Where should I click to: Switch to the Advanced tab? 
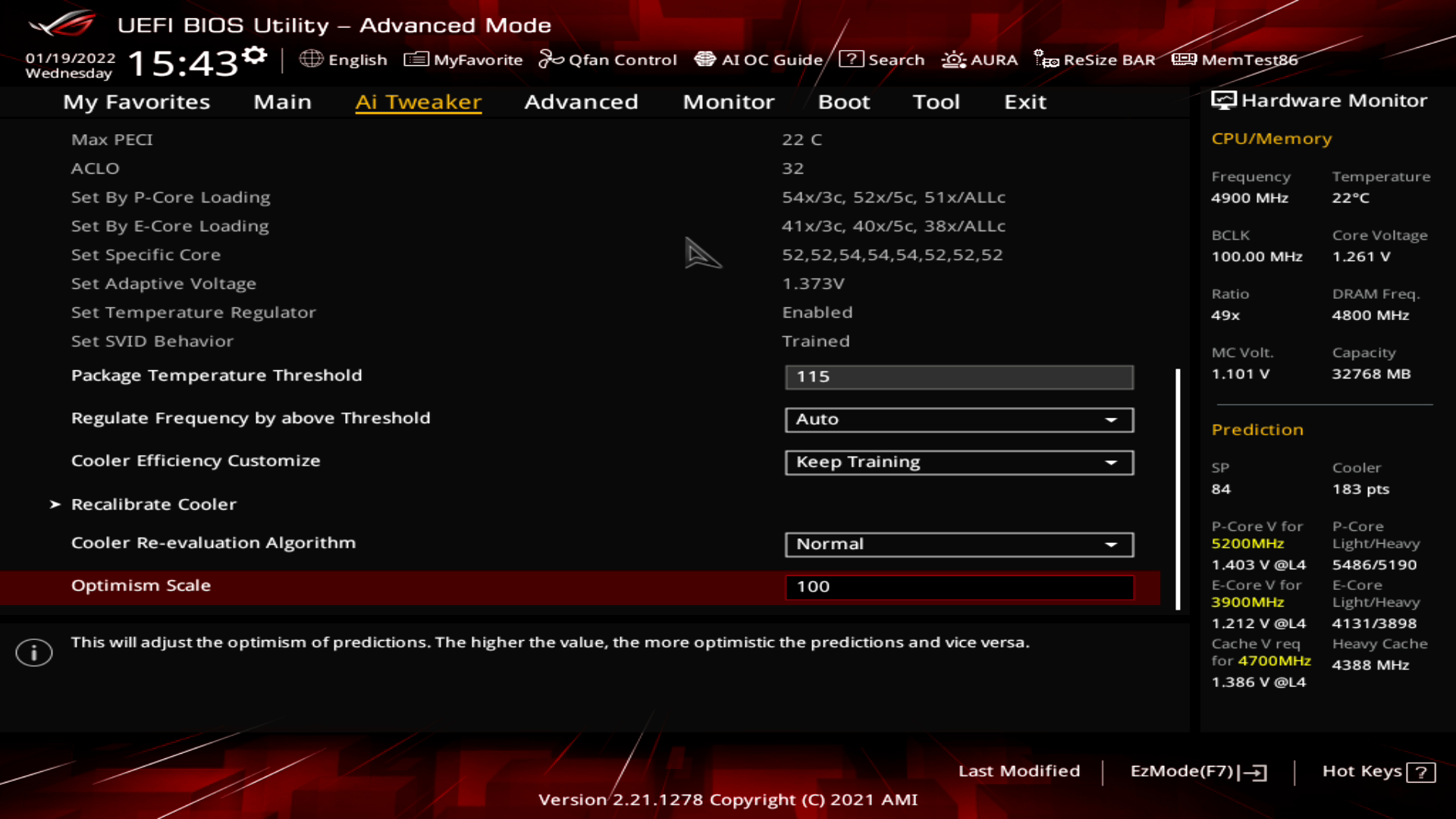tap(581, 102)
